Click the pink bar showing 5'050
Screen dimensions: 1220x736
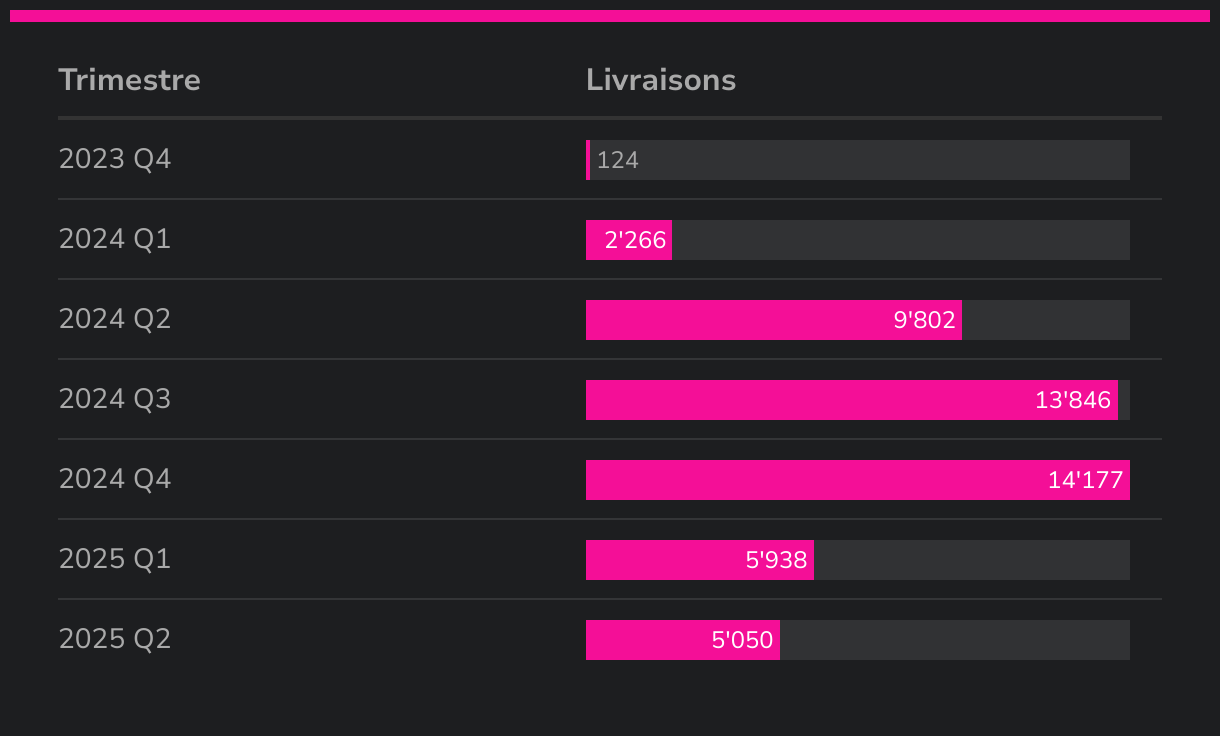coord(683,640)
